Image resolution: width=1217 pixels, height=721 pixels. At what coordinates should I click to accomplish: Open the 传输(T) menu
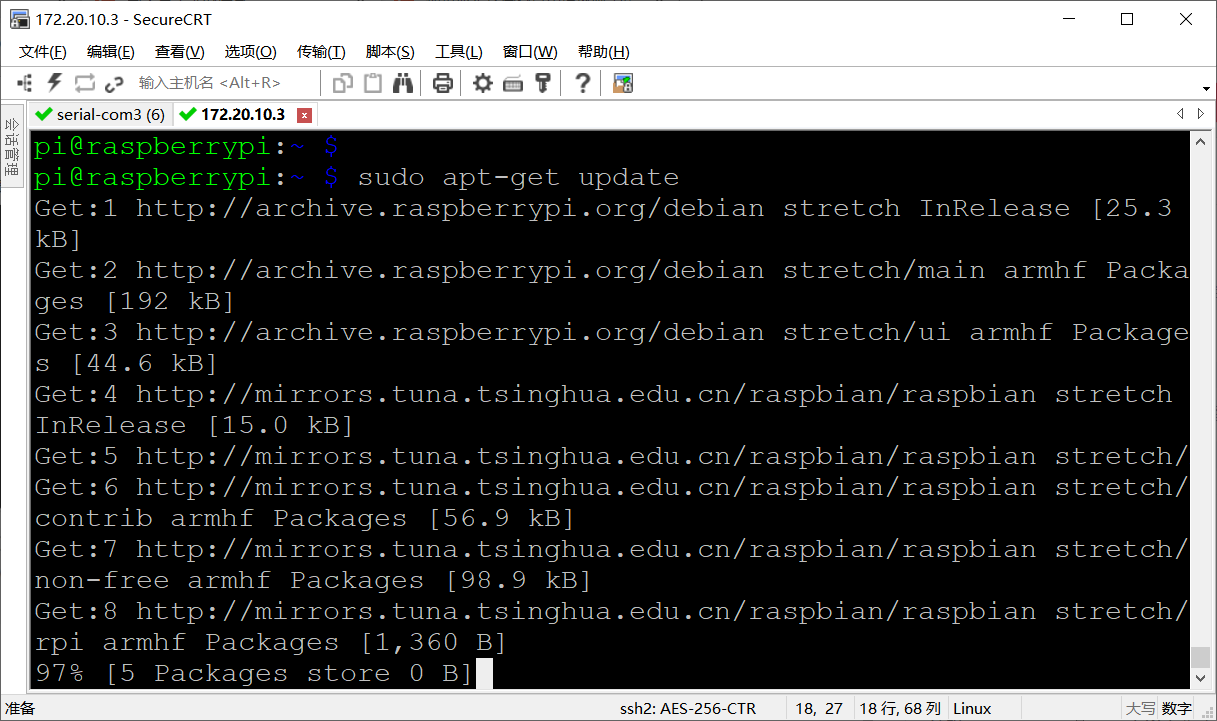(x=321, y=52)
